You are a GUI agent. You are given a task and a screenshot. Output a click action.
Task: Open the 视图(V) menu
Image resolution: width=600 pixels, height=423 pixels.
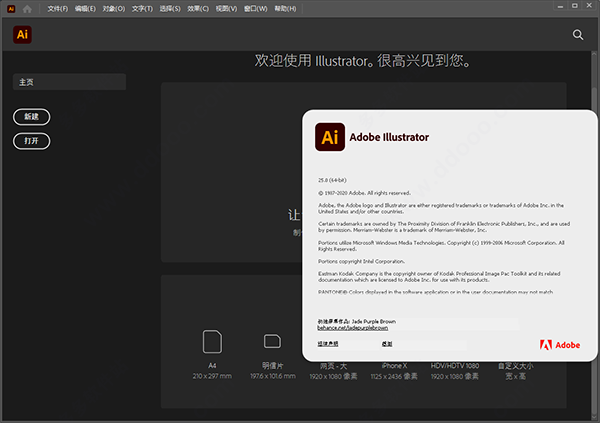point(227,9)
